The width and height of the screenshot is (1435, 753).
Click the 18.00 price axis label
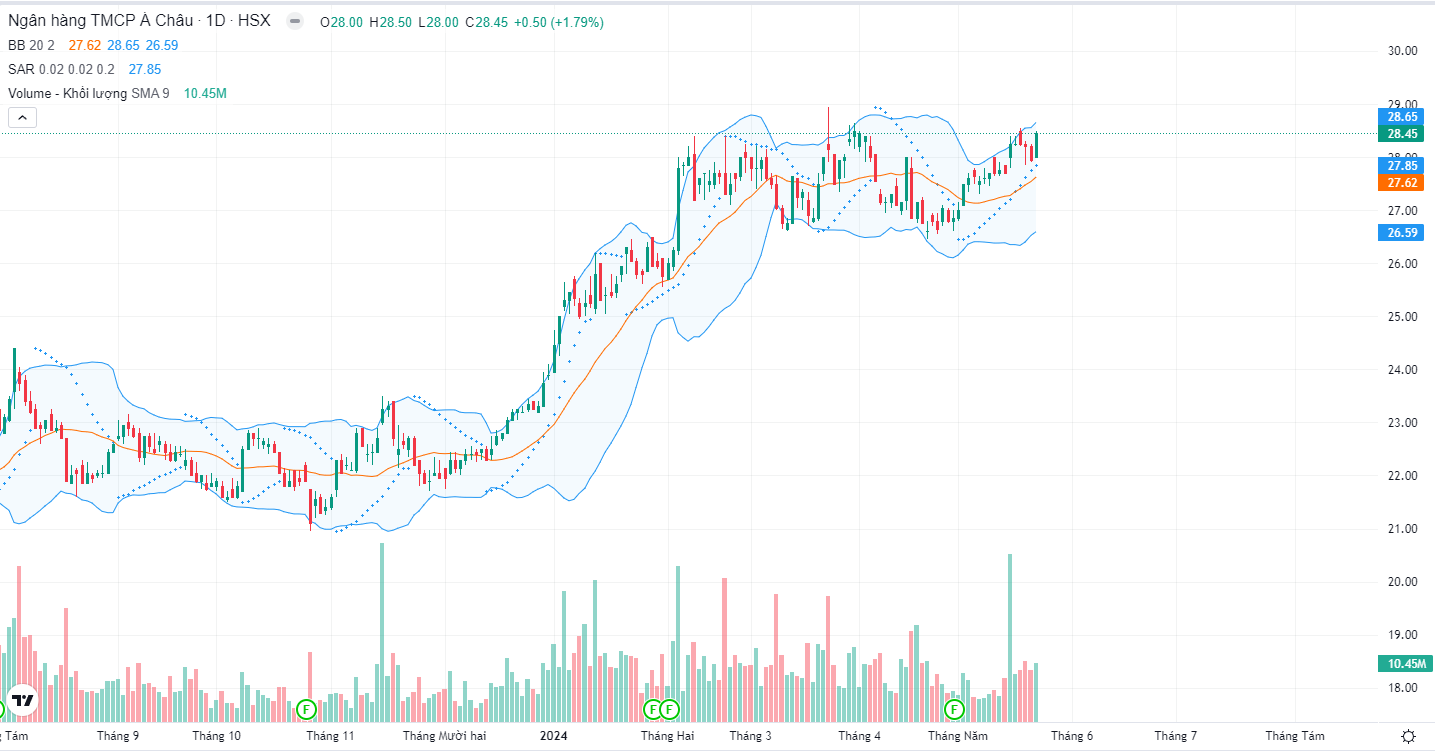1404,687
